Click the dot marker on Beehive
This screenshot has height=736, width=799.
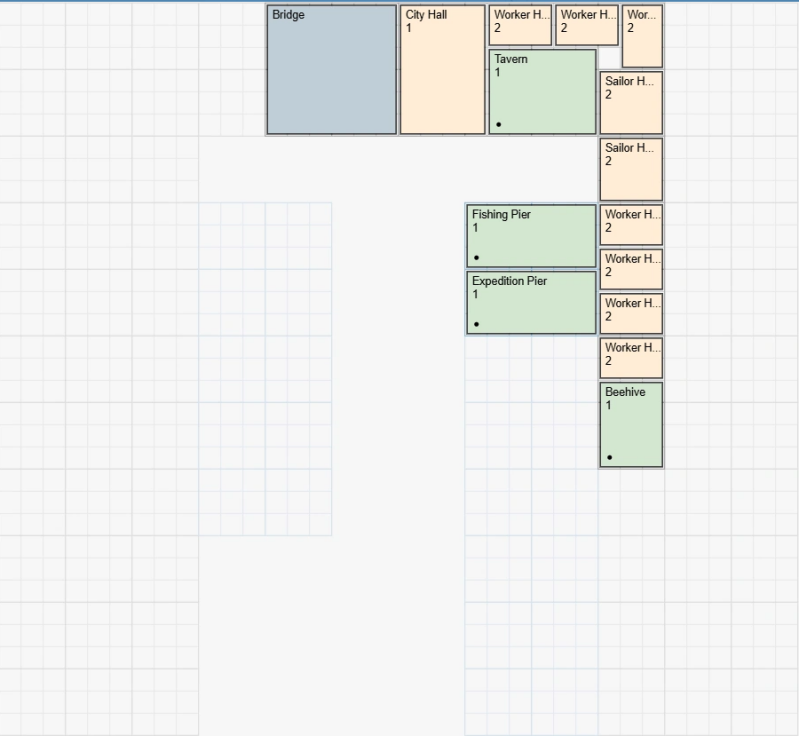click(609, 457)
